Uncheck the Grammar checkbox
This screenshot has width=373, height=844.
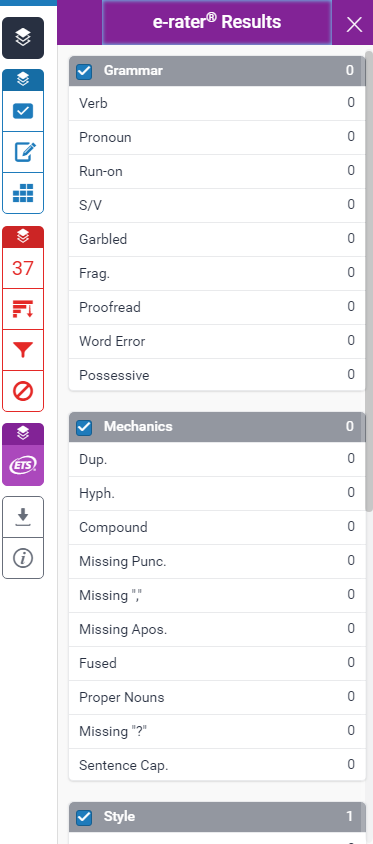(x=84, y=71)
